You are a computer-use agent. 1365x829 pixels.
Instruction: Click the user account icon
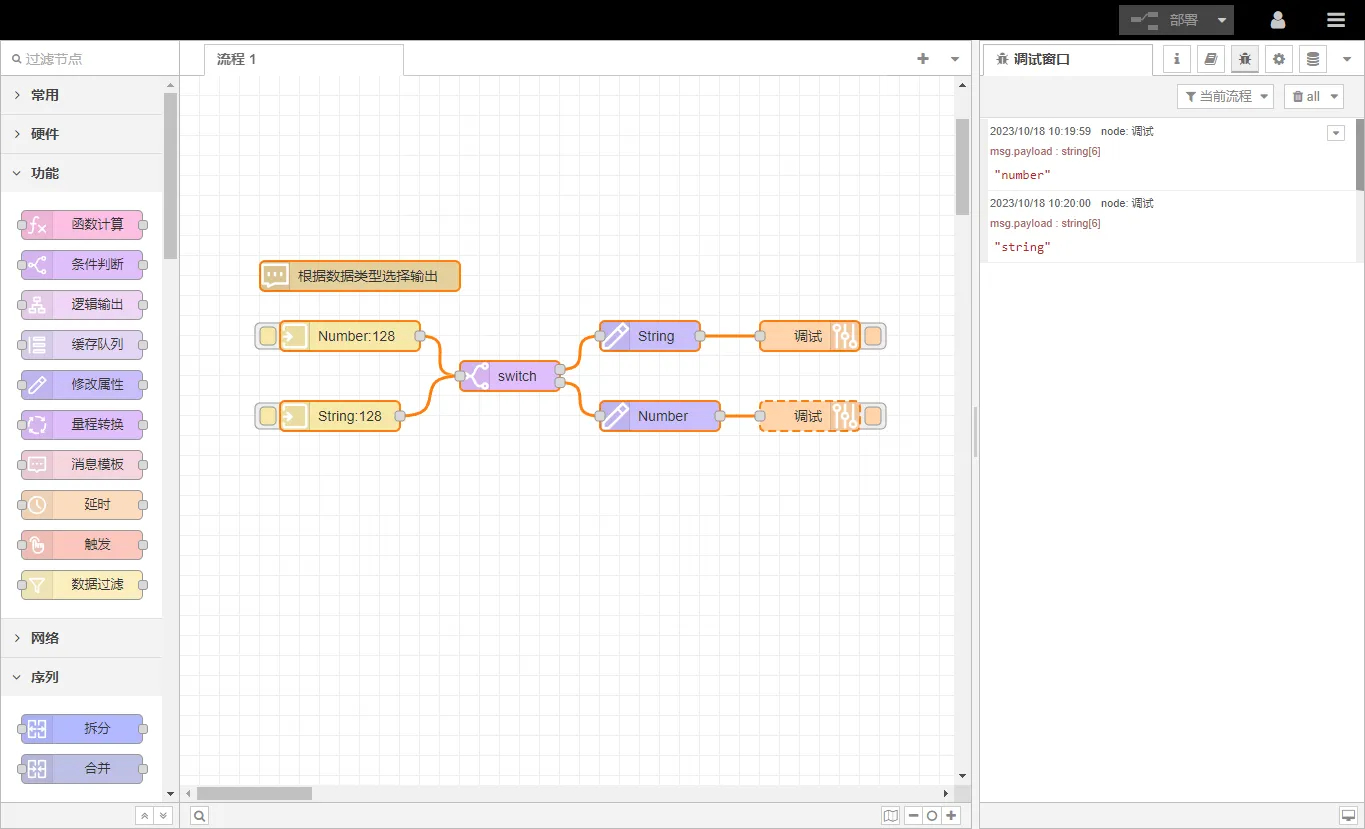[x=1278, y=20]
